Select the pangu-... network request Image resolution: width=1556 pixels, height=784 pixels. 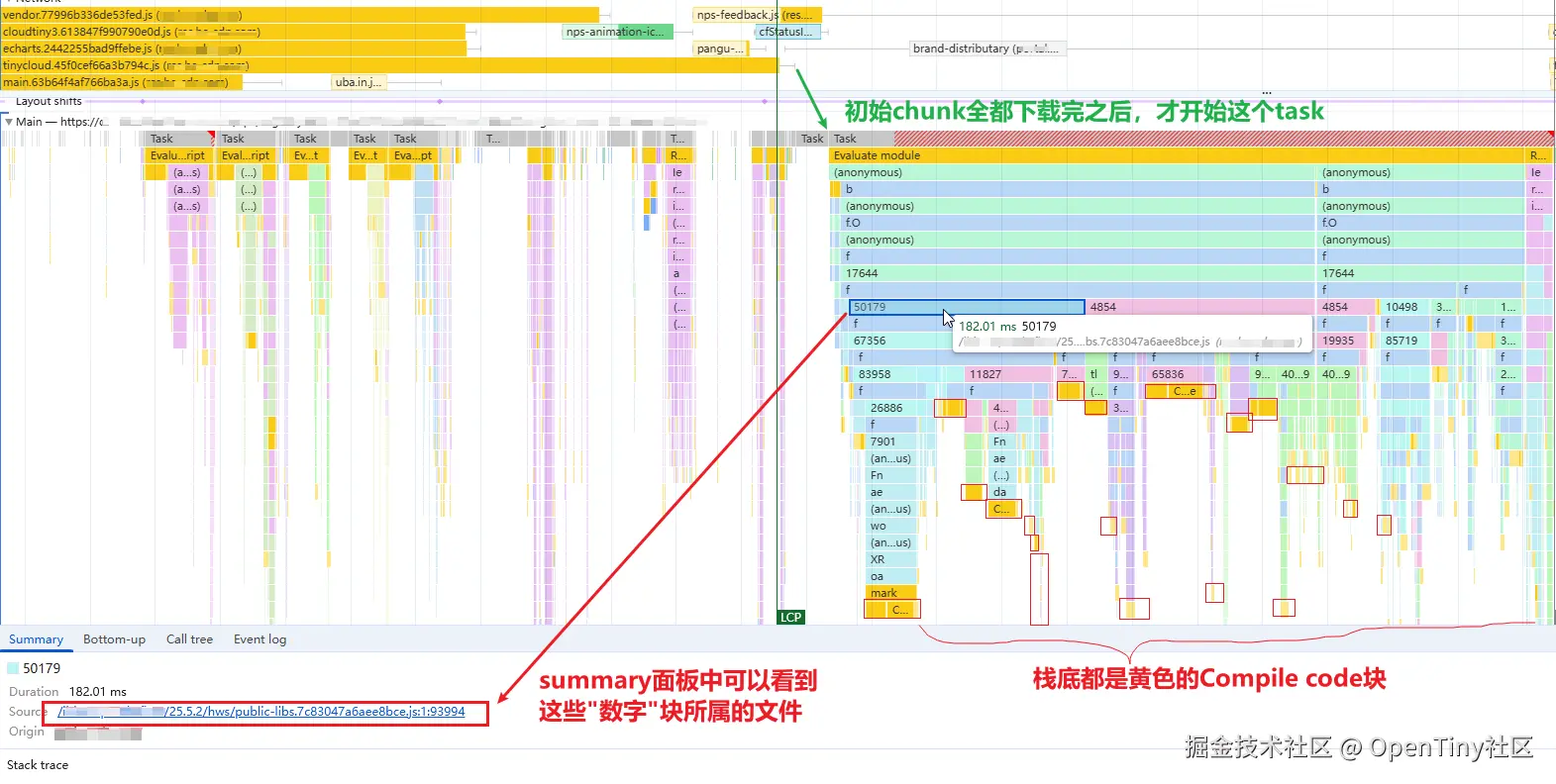719,49
